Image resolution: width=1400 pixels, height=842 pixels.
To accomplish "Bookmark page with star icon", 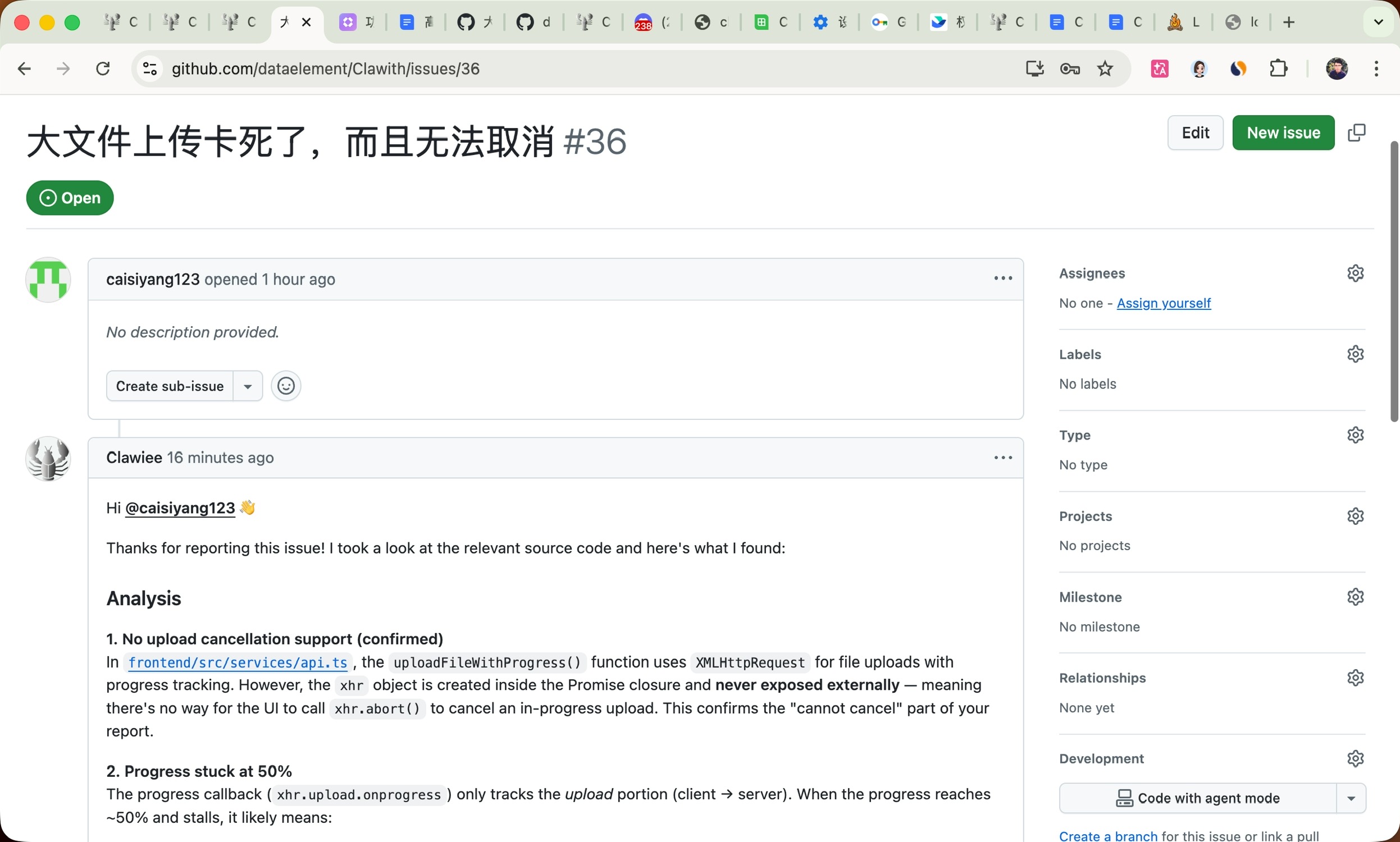I will (x=1105, y=68).
